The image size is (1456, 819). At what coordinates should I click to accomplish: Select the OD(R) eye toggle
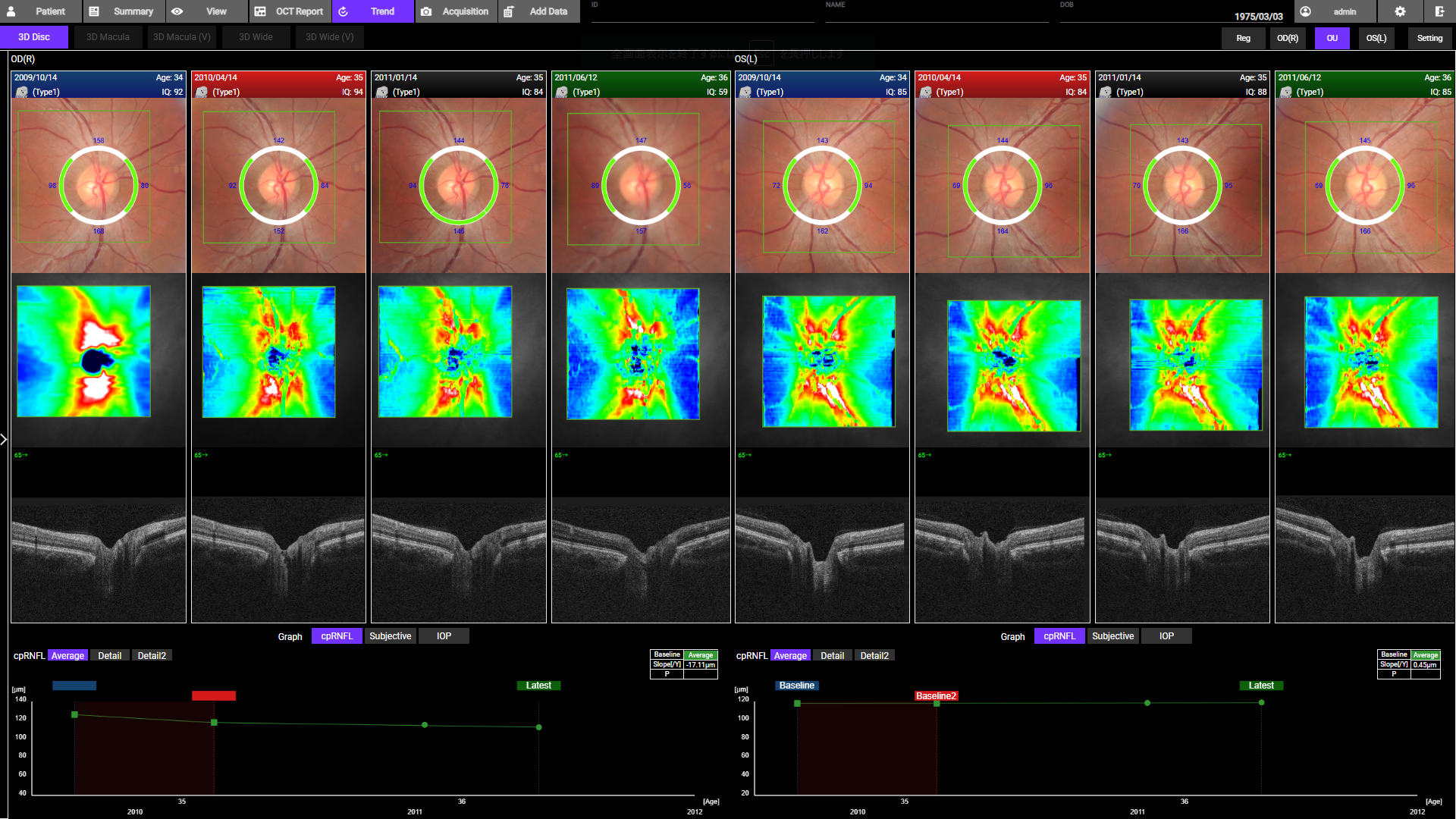point(1287,38)
